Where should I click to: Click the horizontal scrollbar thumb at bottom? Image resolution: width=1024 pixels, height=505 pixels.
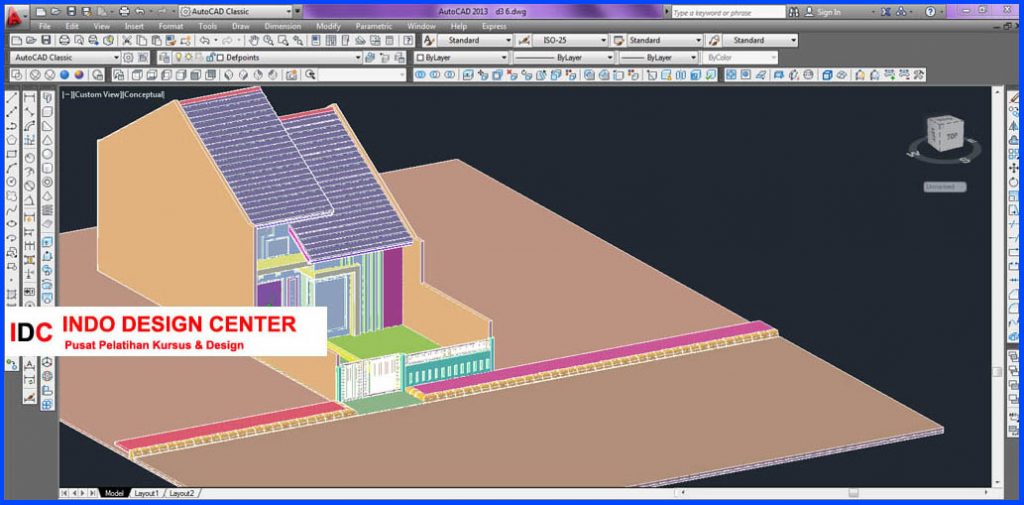[x=853, y=493]
